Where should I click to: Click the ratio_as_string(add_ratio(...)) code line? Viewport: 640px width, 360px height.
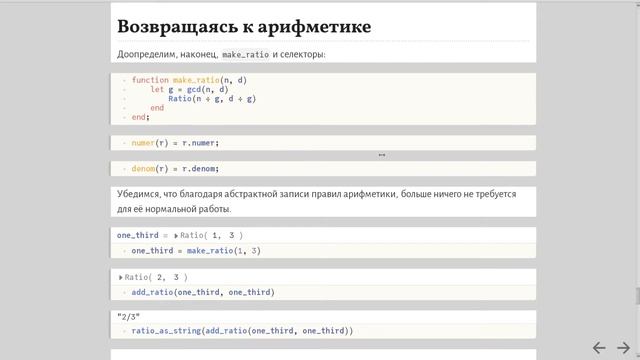(x=242, y=331)
